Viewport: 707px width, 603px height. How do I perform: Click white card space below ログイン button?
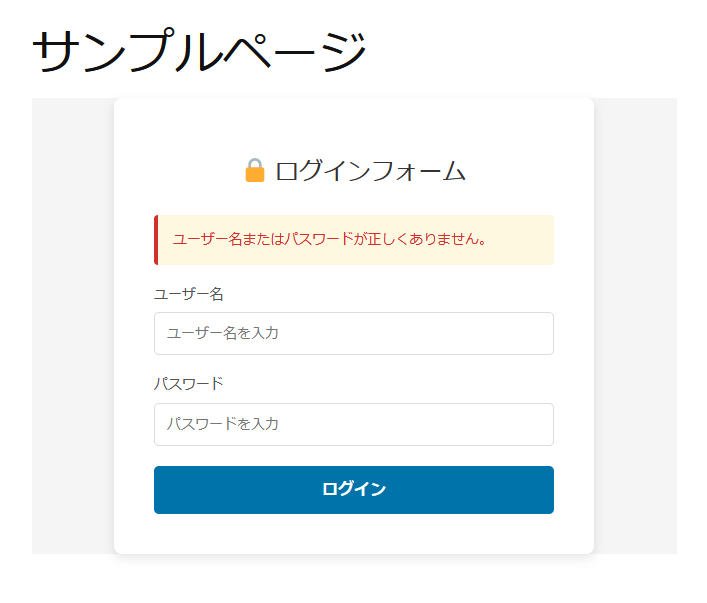point(353,534)
